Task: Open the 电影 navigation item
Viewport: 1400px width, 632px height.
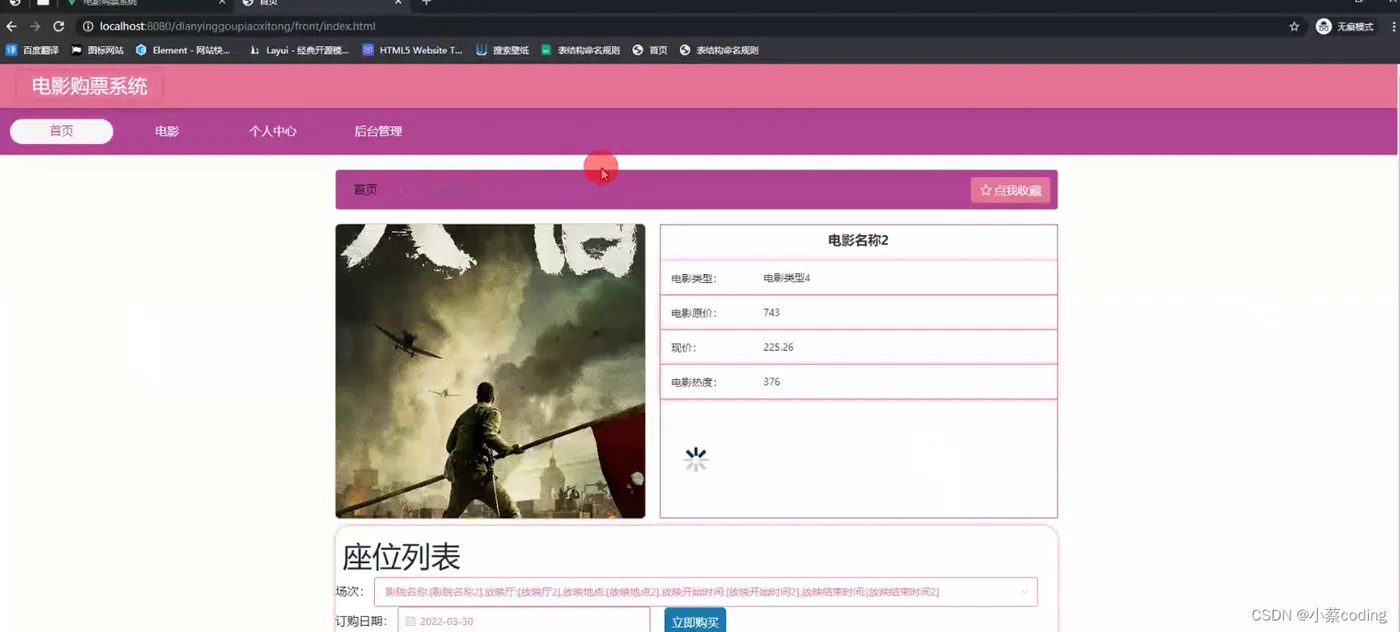Action: (167, 131)
